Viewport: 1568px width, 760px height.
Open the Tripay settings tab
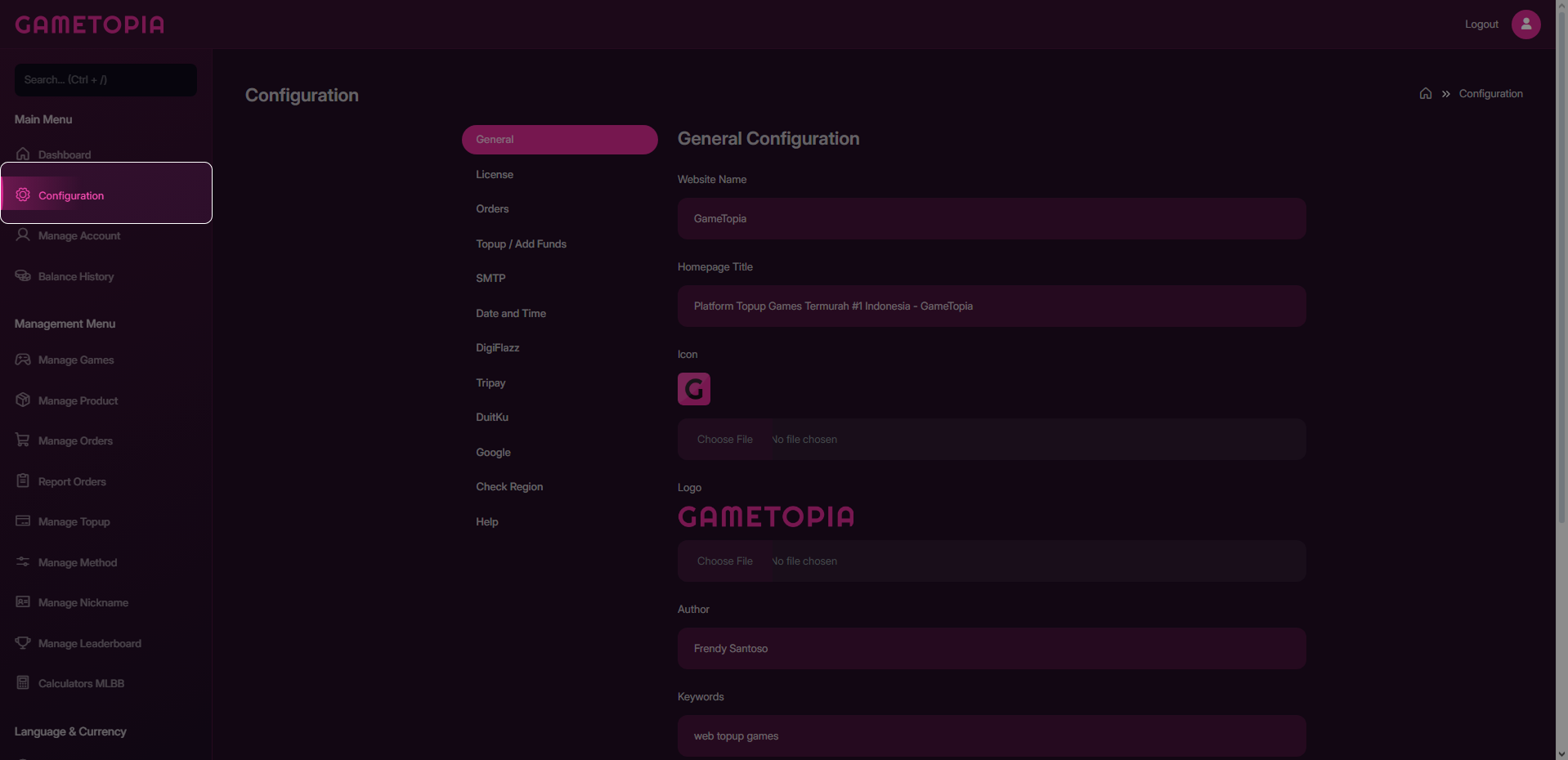(x=559, y=383)
